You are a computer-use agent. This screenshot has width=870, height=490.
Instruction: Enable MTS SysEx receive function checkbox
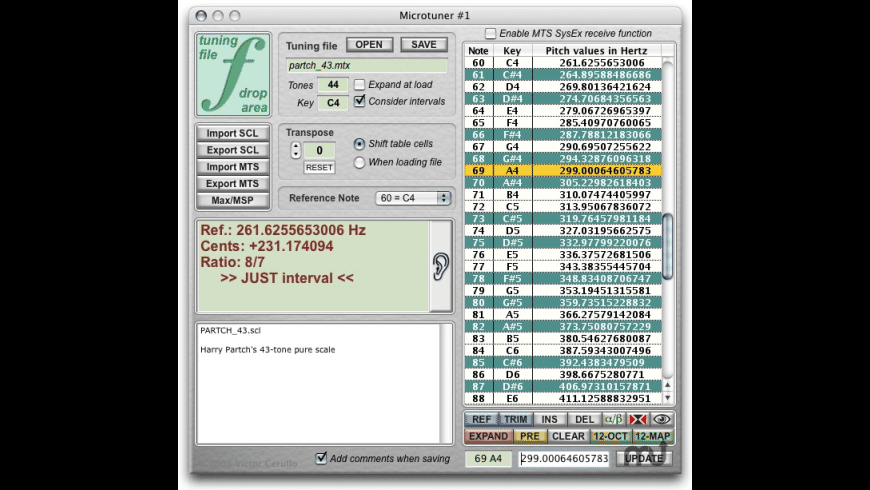tap(490, 33)
